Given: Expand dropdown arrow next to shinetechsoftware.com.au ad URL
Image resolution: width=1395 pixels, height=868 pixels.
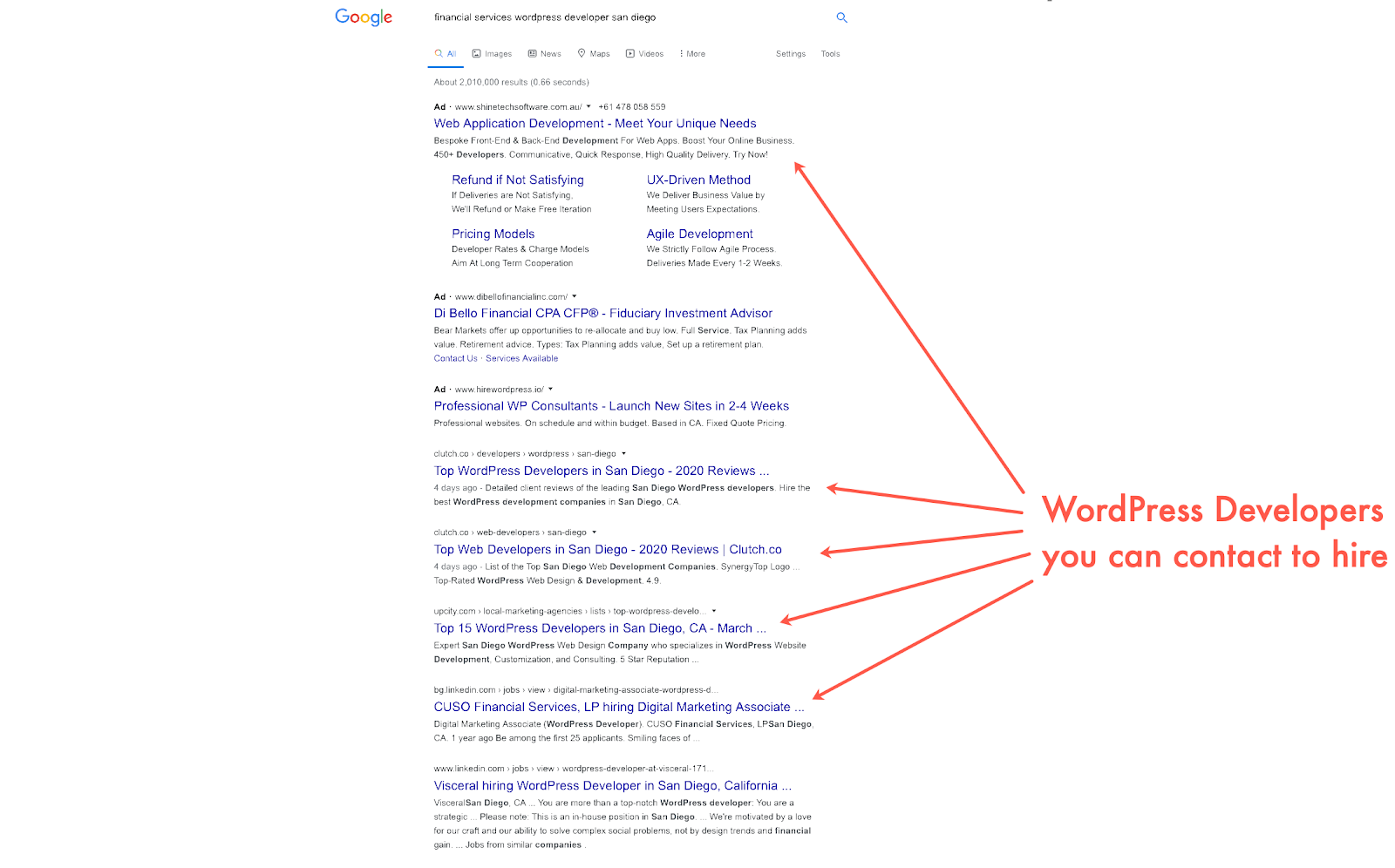Looking at the screenshot, I should [589, 106].
